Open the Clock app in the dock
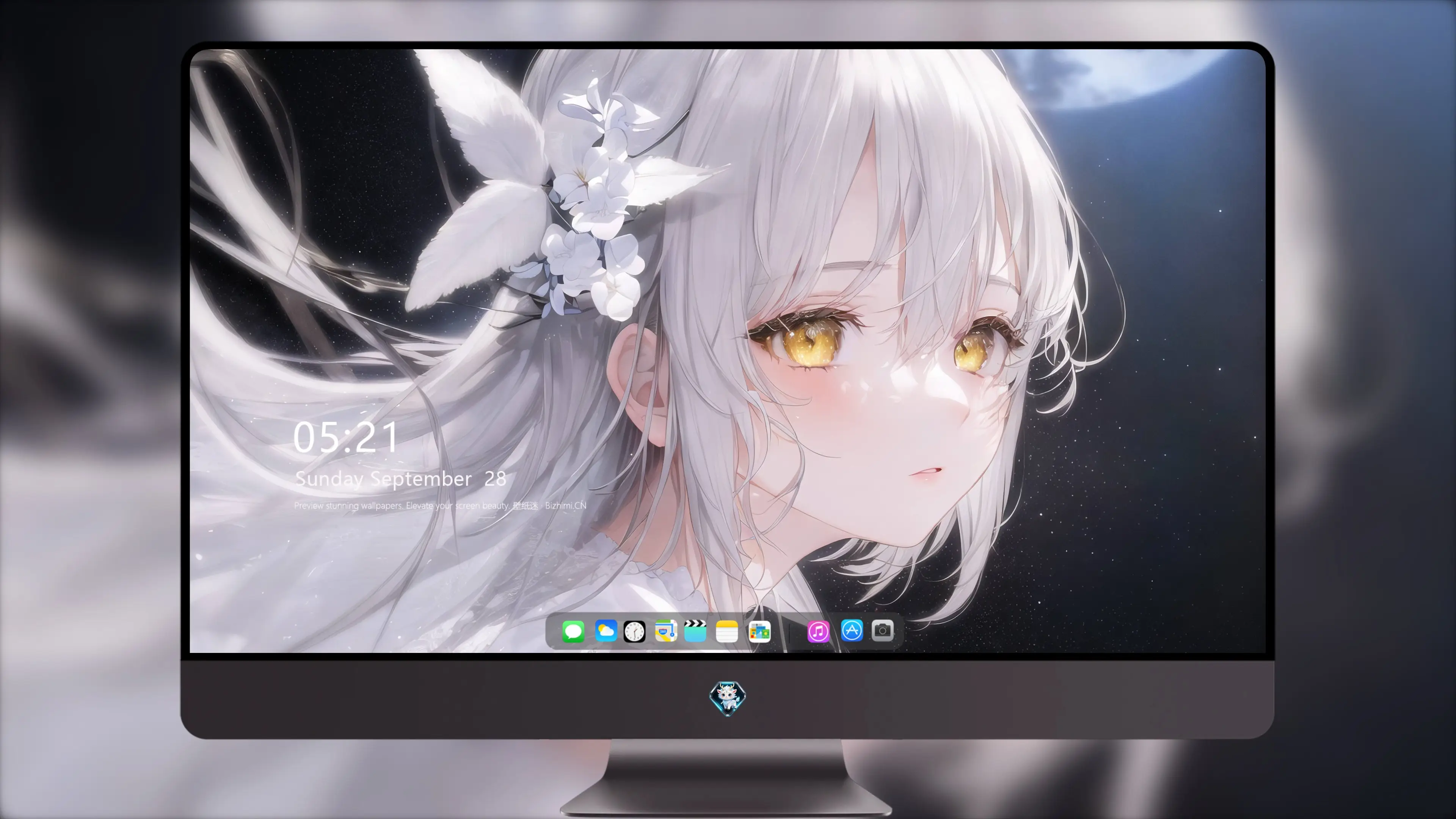Screen dimensions: 1456x819 pyautogui.click(x=634, y=631)
